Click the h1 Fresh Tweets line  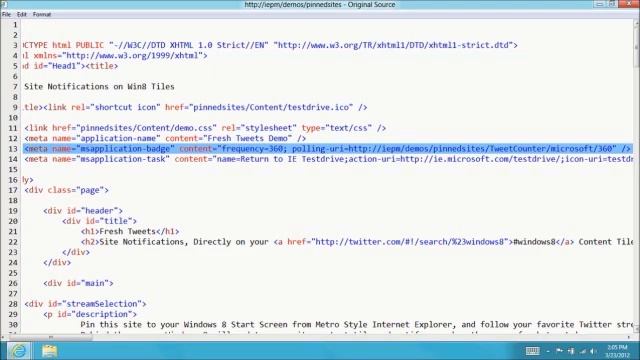130,231
